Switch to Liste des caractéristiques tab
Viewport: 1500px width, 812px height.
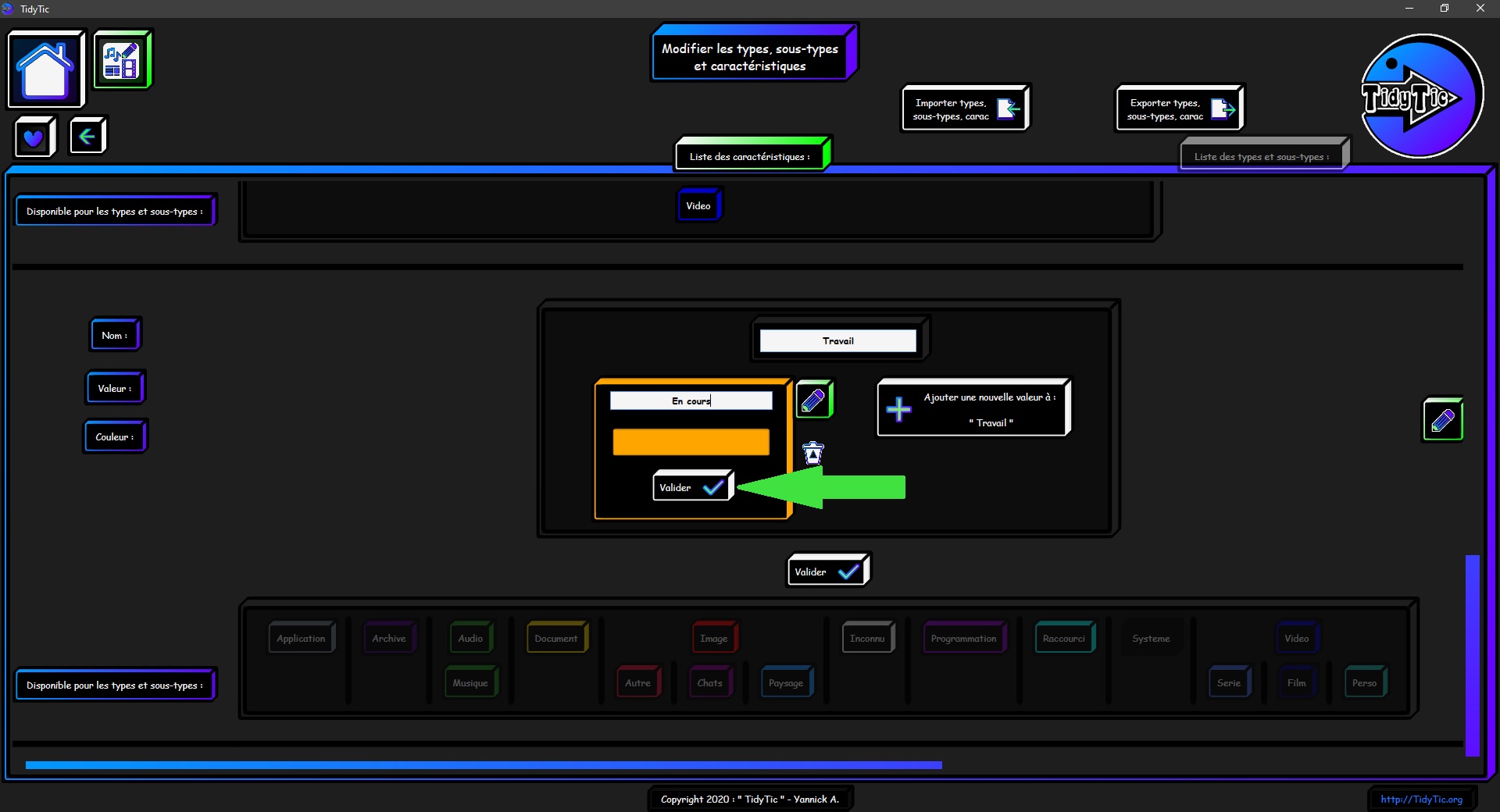[750, 156]
